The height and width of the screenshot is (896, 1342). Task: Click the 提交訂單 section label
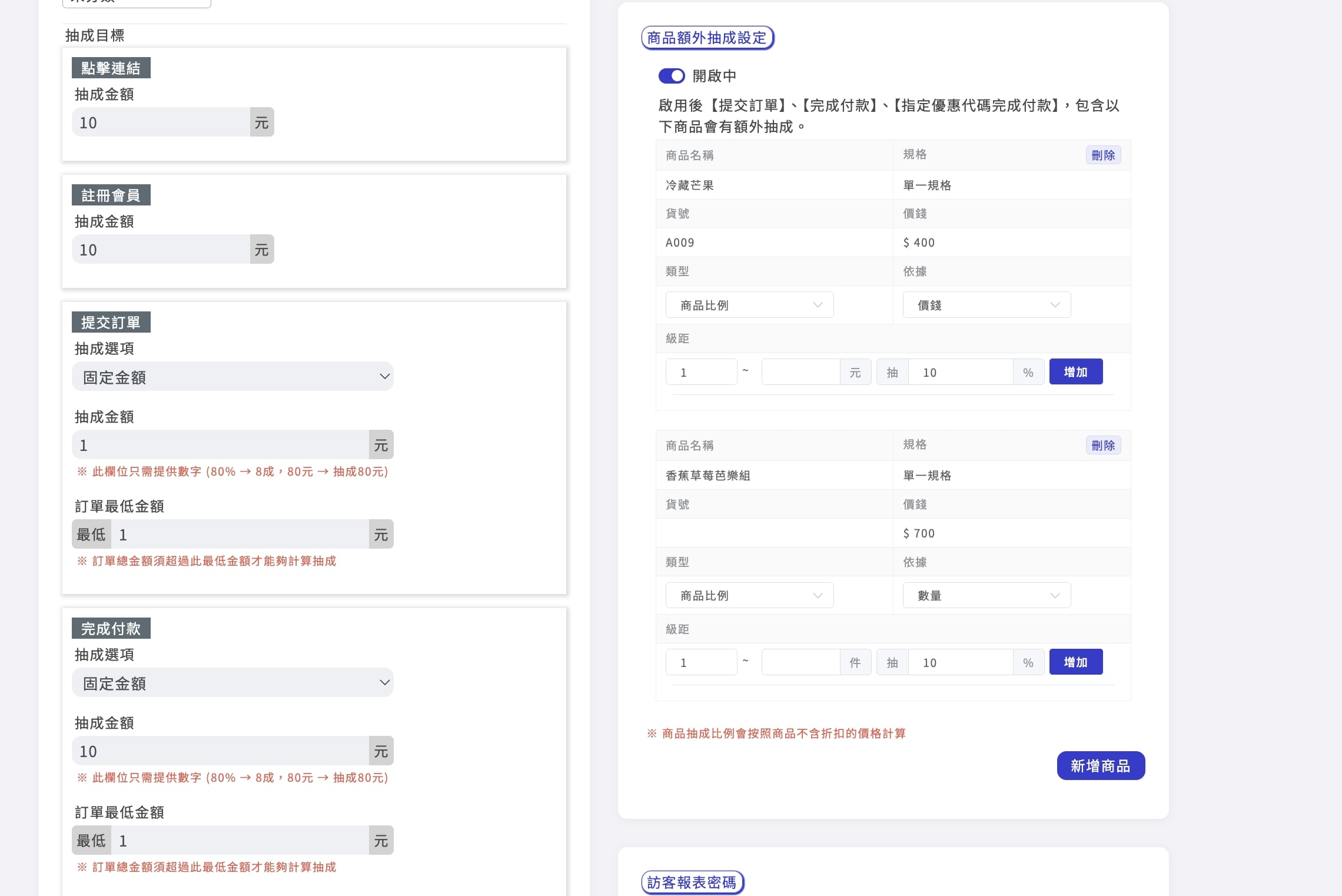[111, 323]
